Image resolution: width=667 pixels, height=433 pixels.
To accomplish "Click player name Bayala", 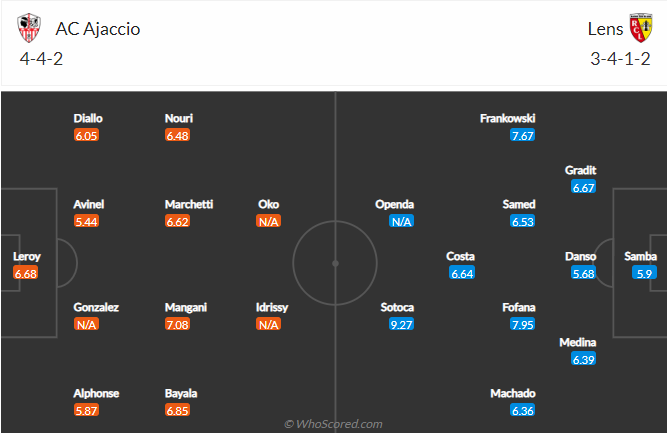I will tap(181, 393).
